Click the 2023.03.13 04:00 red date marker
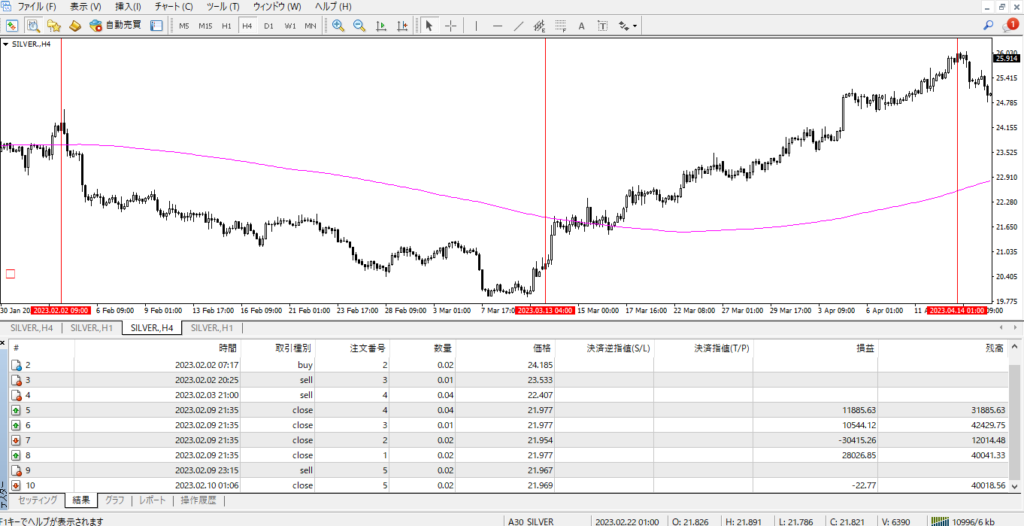The width and height of the screenshot is (1024, 526). [x=545, y=311]
